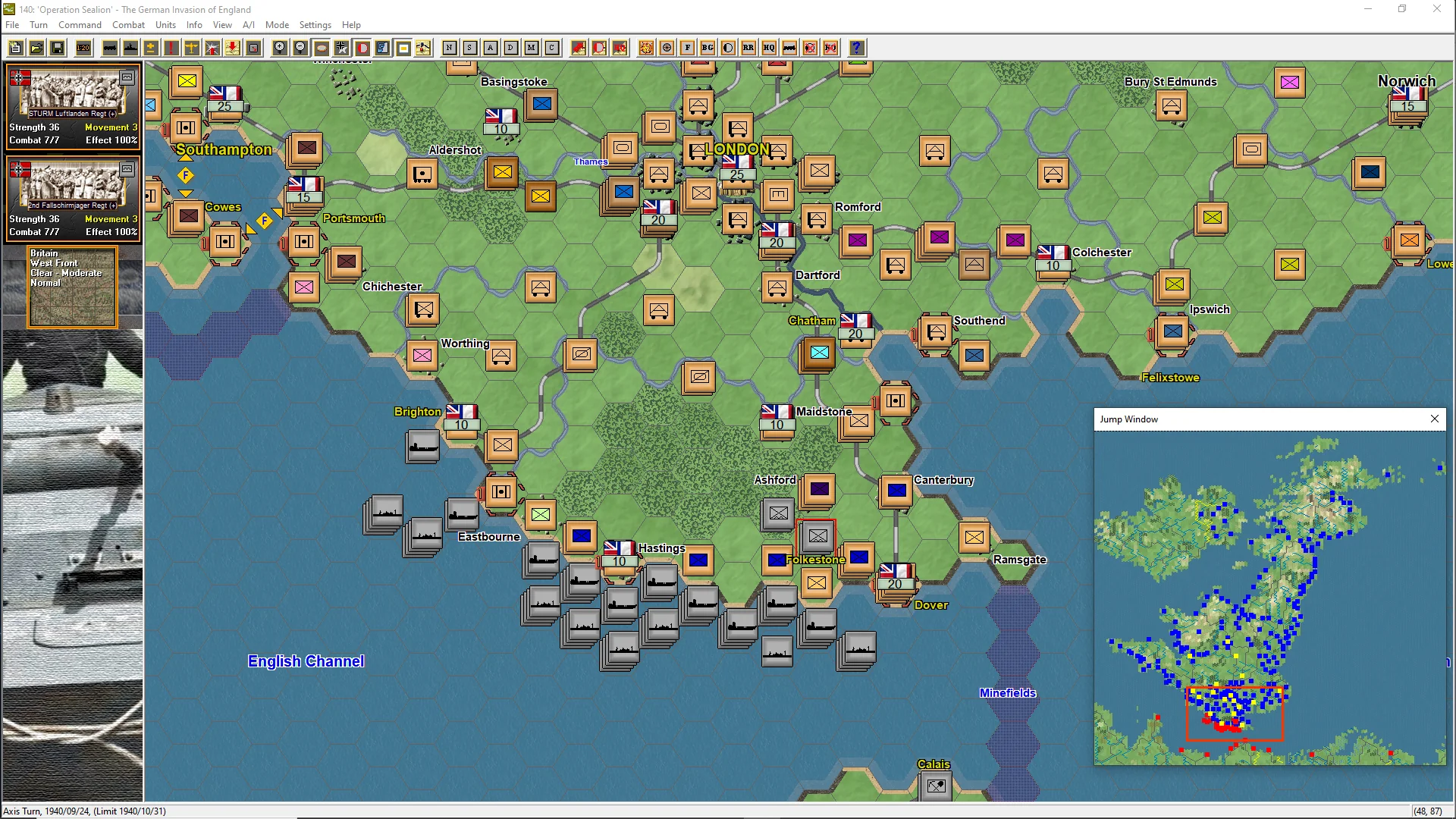Click the cross and star toolbar icon
The height and width of the screenshot is (819, 1456).
[x=342, y=48]
